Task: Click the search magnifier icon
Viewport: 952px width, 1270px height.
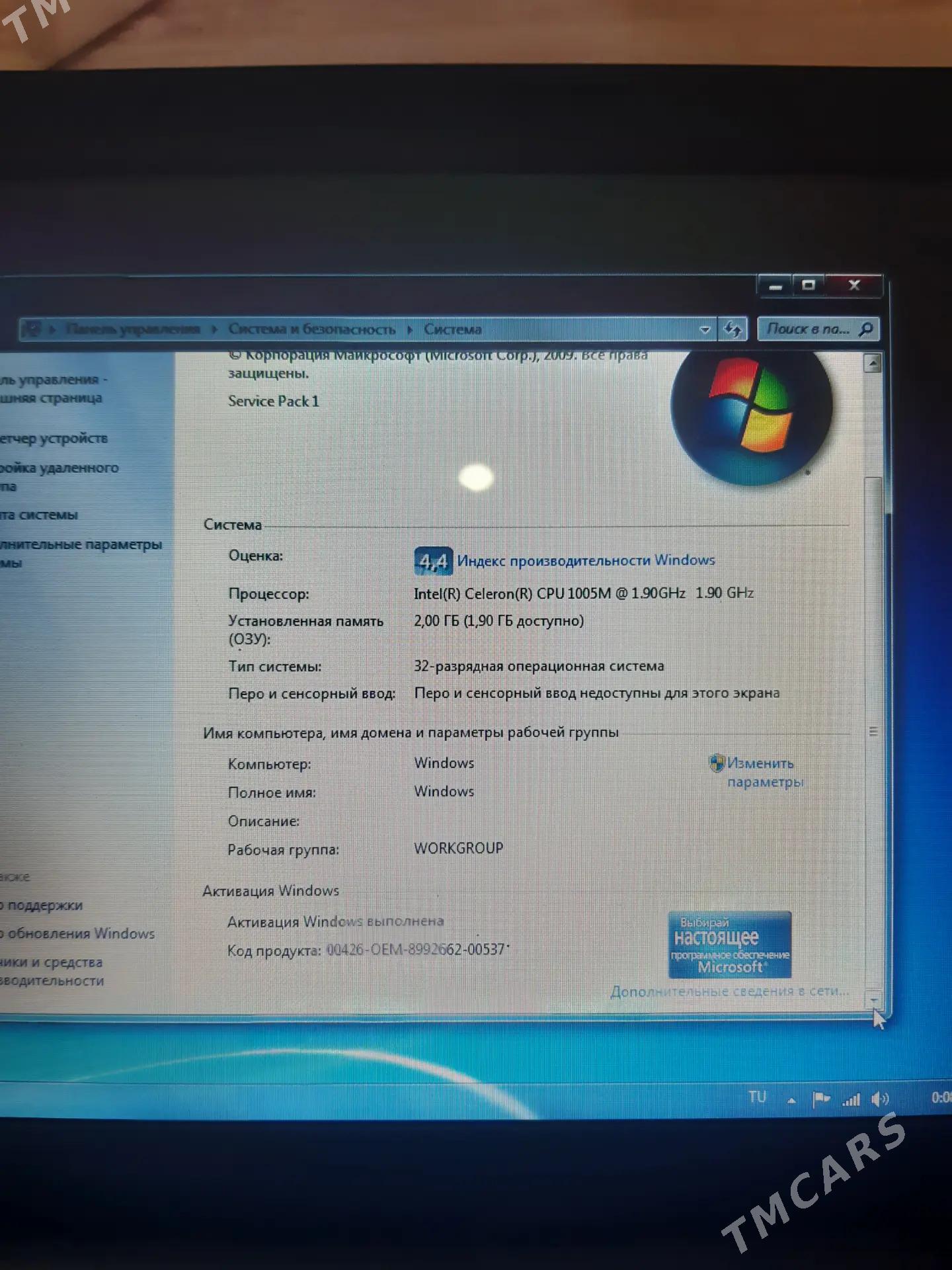Action: coord(865,329)
